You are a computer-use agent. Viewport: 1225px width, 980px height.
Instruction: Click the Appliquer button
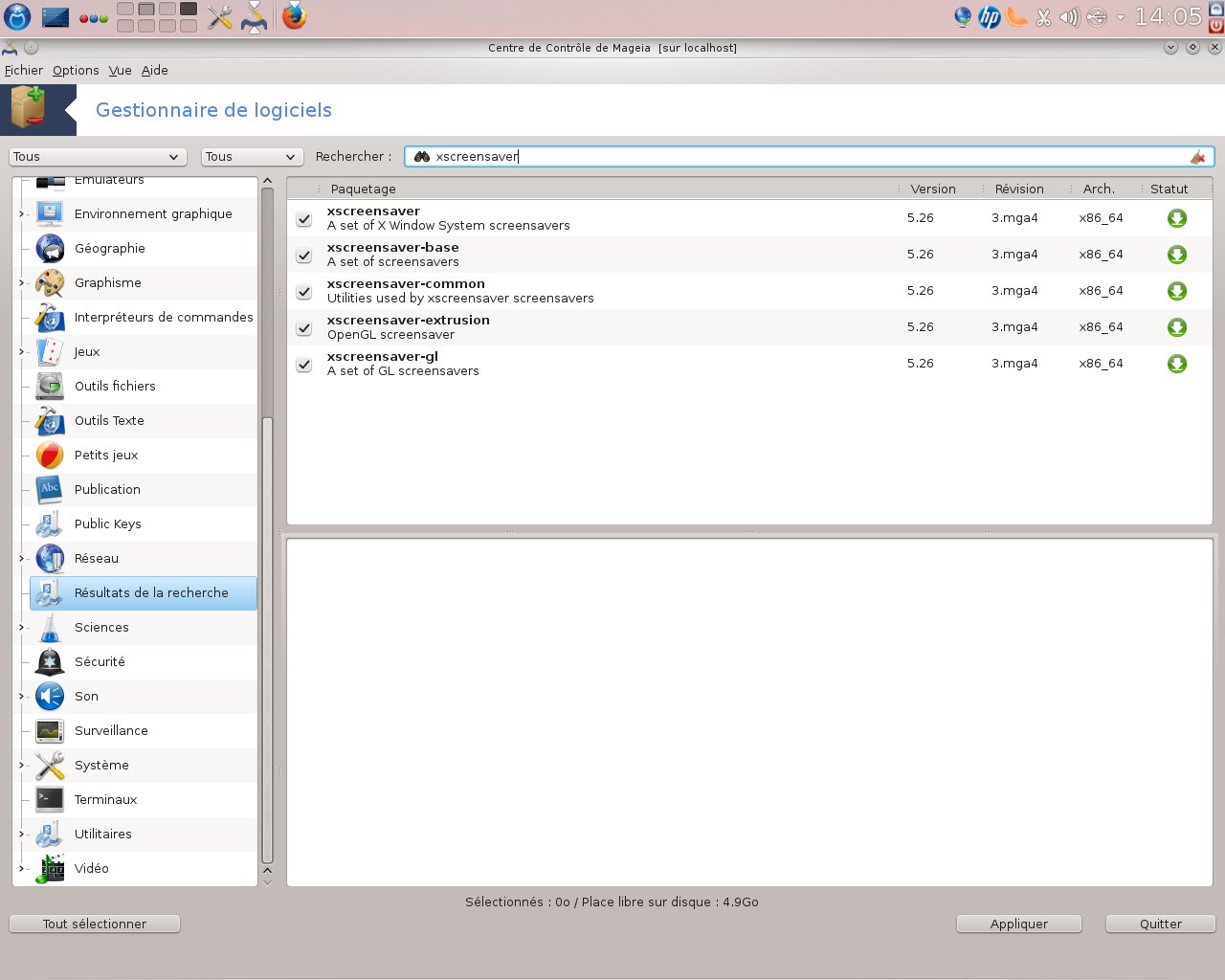[1019, 924]
